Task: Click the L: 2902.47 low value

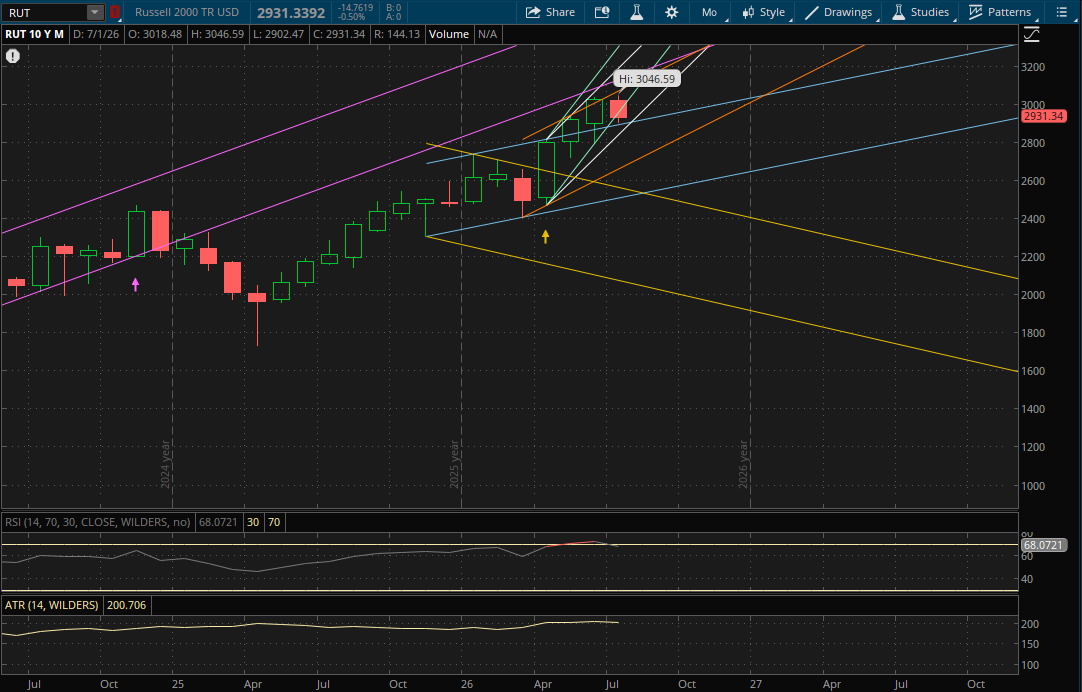Action: click(278, 34)
